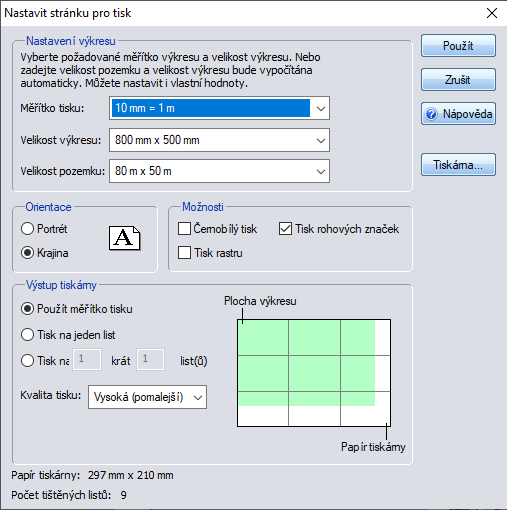Click the Zrušit button
This screenshot has width=507, height=510.
tap(458, 80)
